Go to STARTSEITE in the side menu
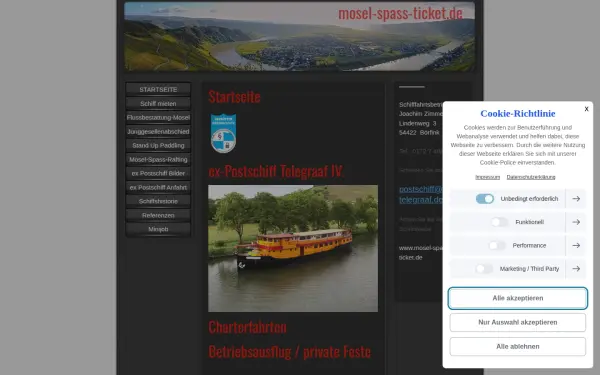 (x=158, y=89)
